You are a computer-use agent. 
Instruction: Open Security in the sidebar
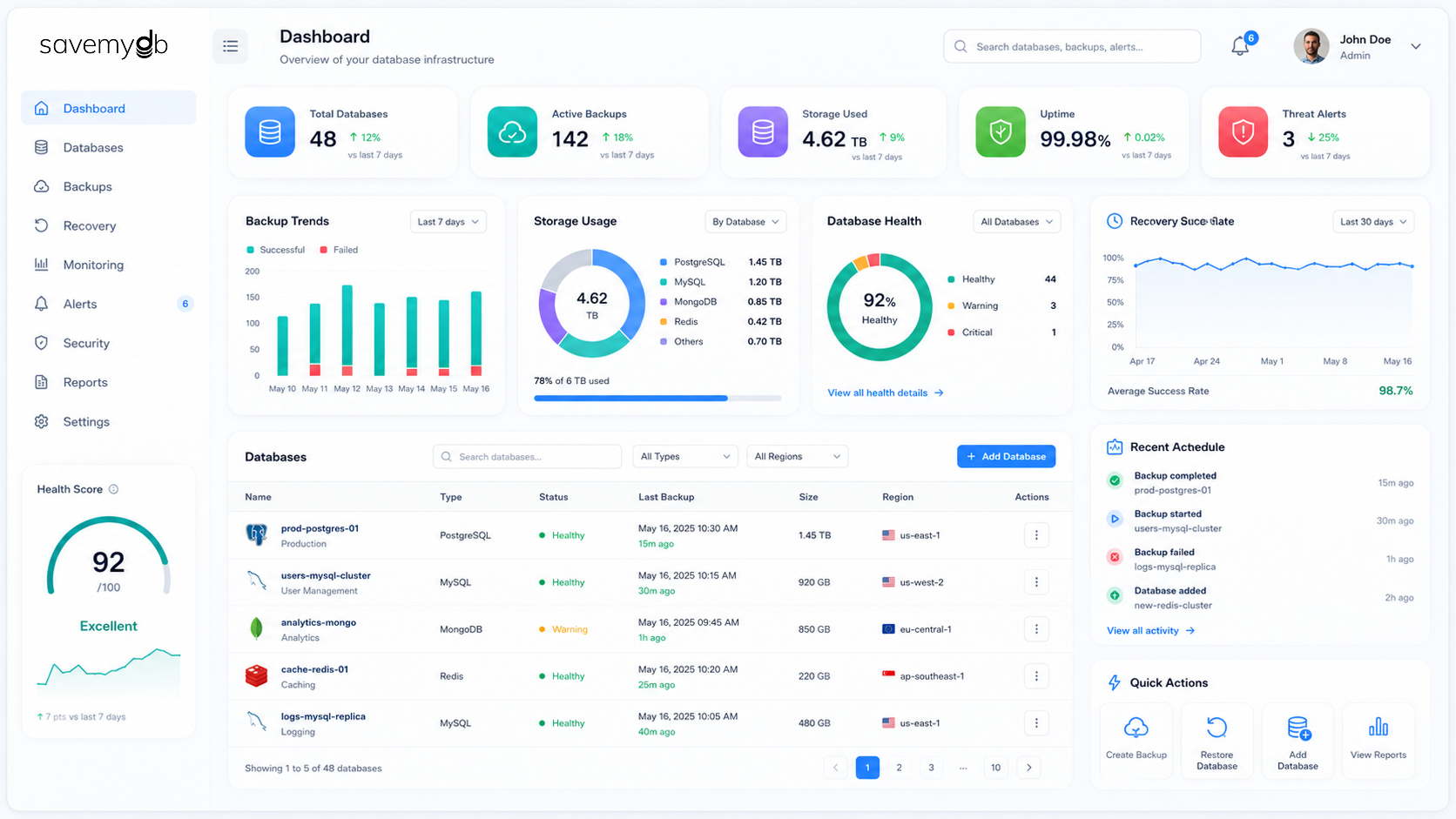tap(109, 343)
